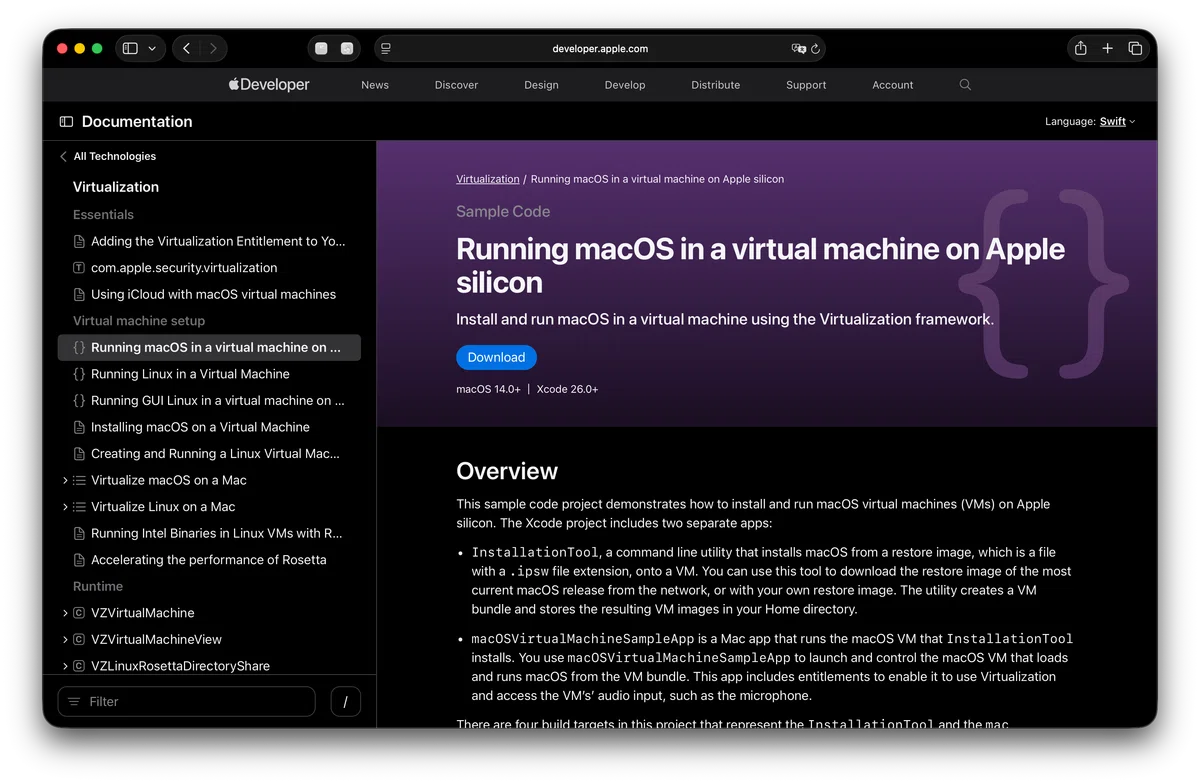Click class icon beside VZVirtualMachine

click(80, 613)
